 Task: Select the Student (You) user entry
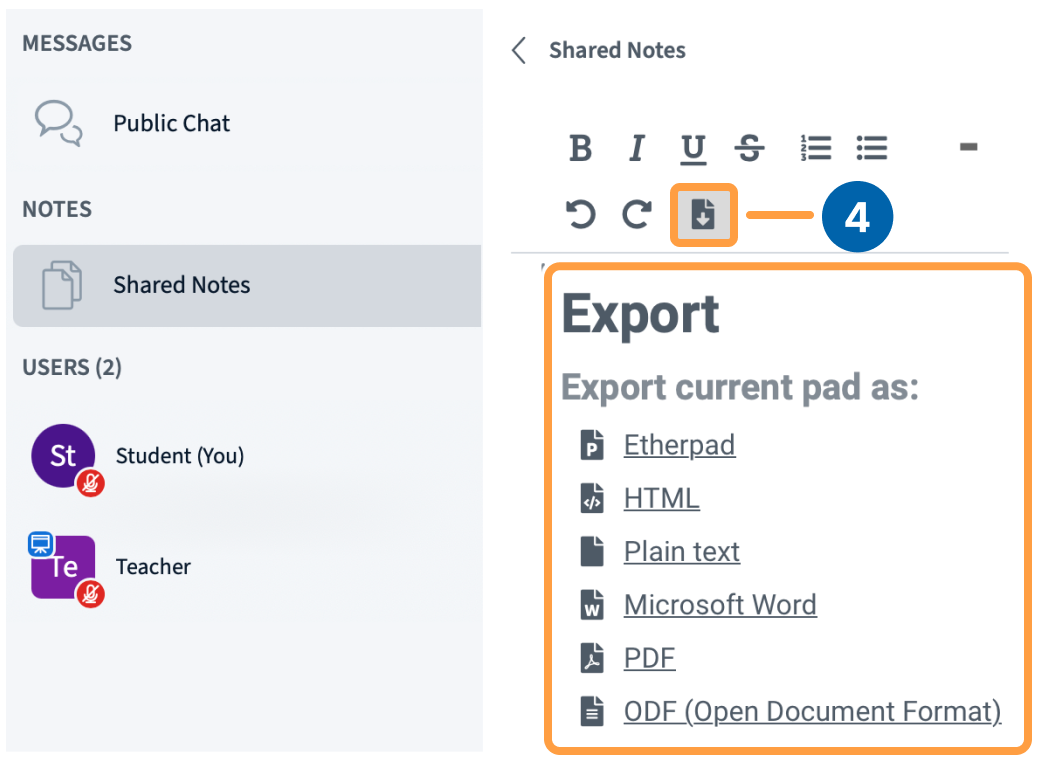[x=247, y=456]
